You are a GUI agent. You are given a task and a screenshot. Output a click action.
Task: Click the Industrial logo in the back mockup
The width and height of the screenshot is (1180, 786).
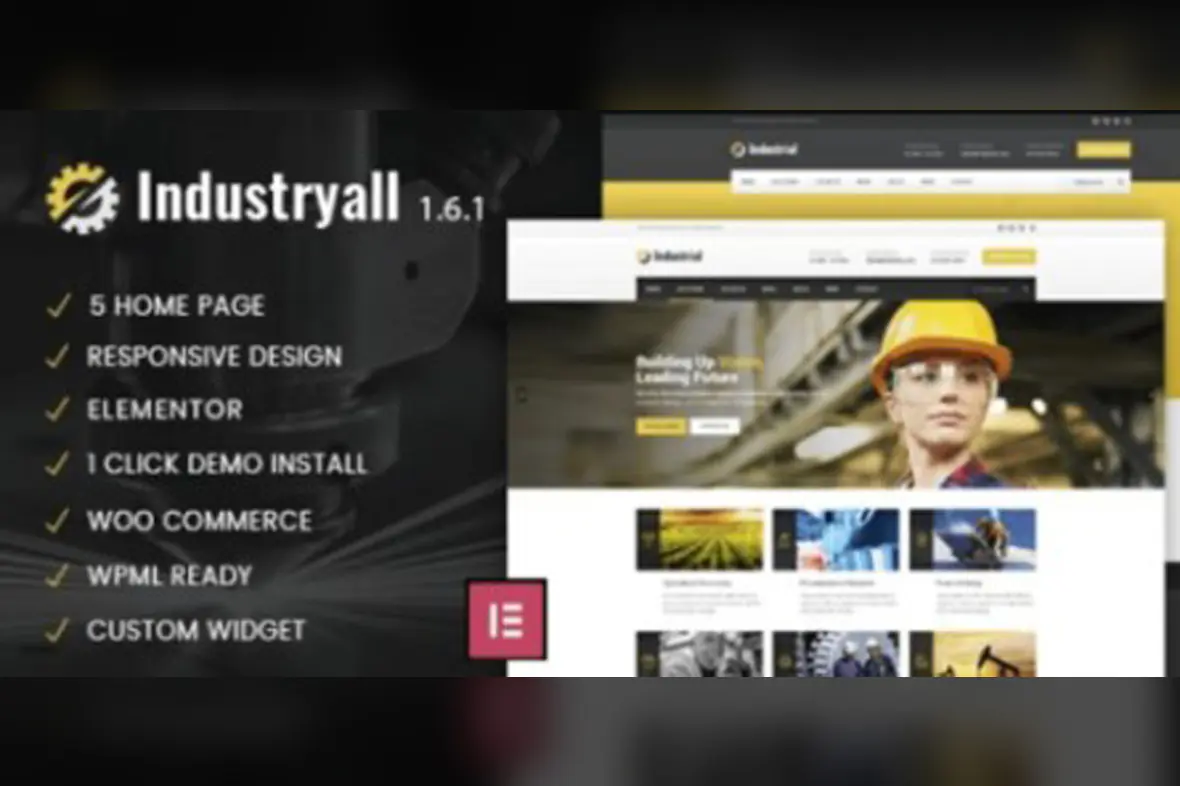764,149
